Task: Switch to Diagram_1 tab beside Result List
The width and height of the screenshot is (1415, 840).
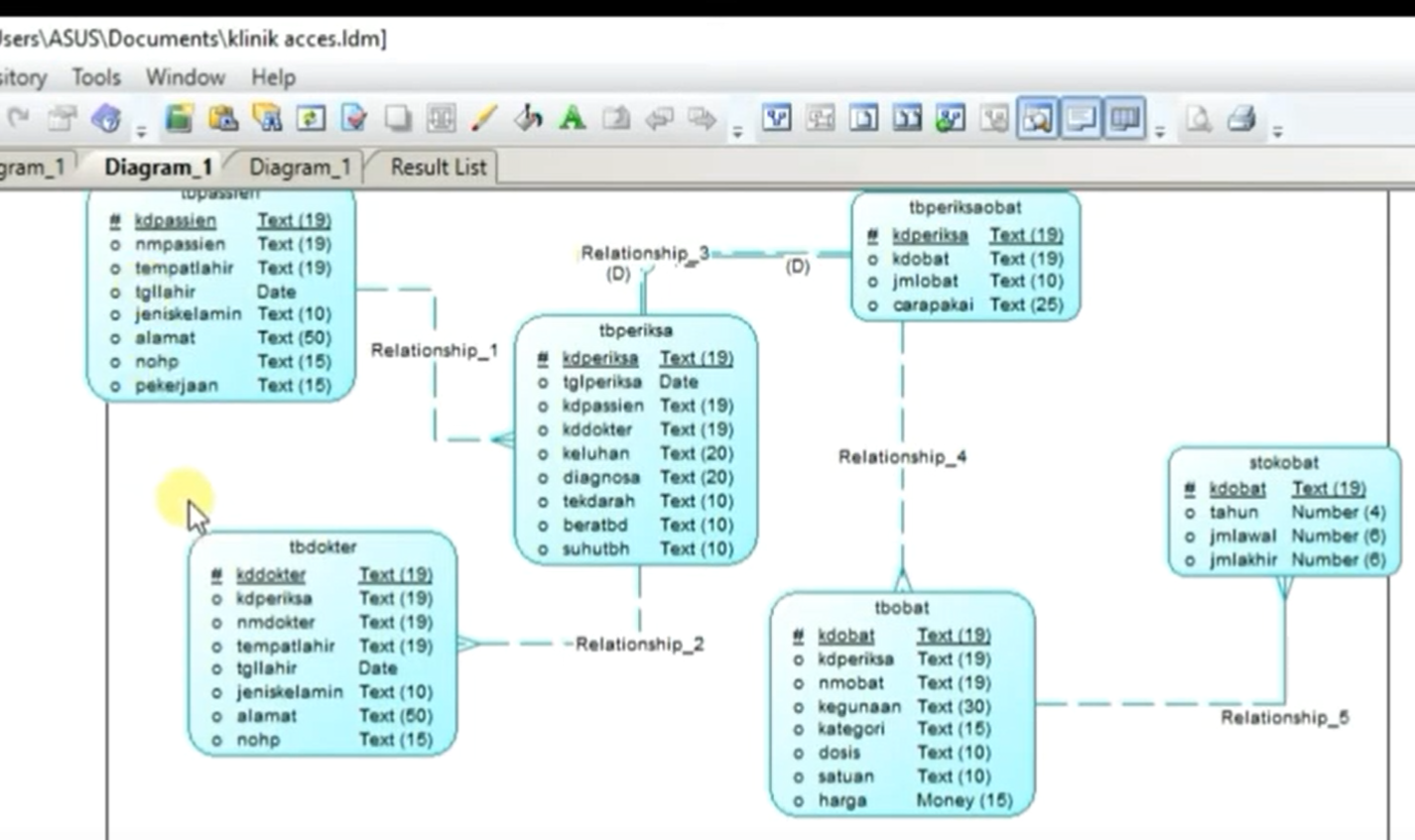Action: tap(300, 167)
